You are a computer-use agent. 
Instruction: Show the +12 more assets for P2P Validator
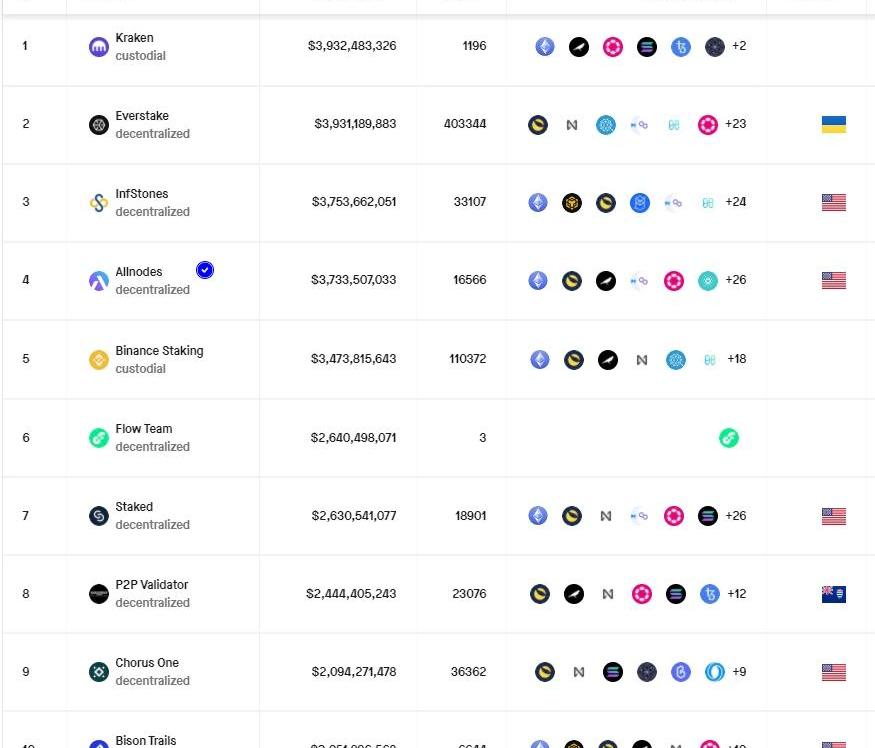tap(737, 593)
